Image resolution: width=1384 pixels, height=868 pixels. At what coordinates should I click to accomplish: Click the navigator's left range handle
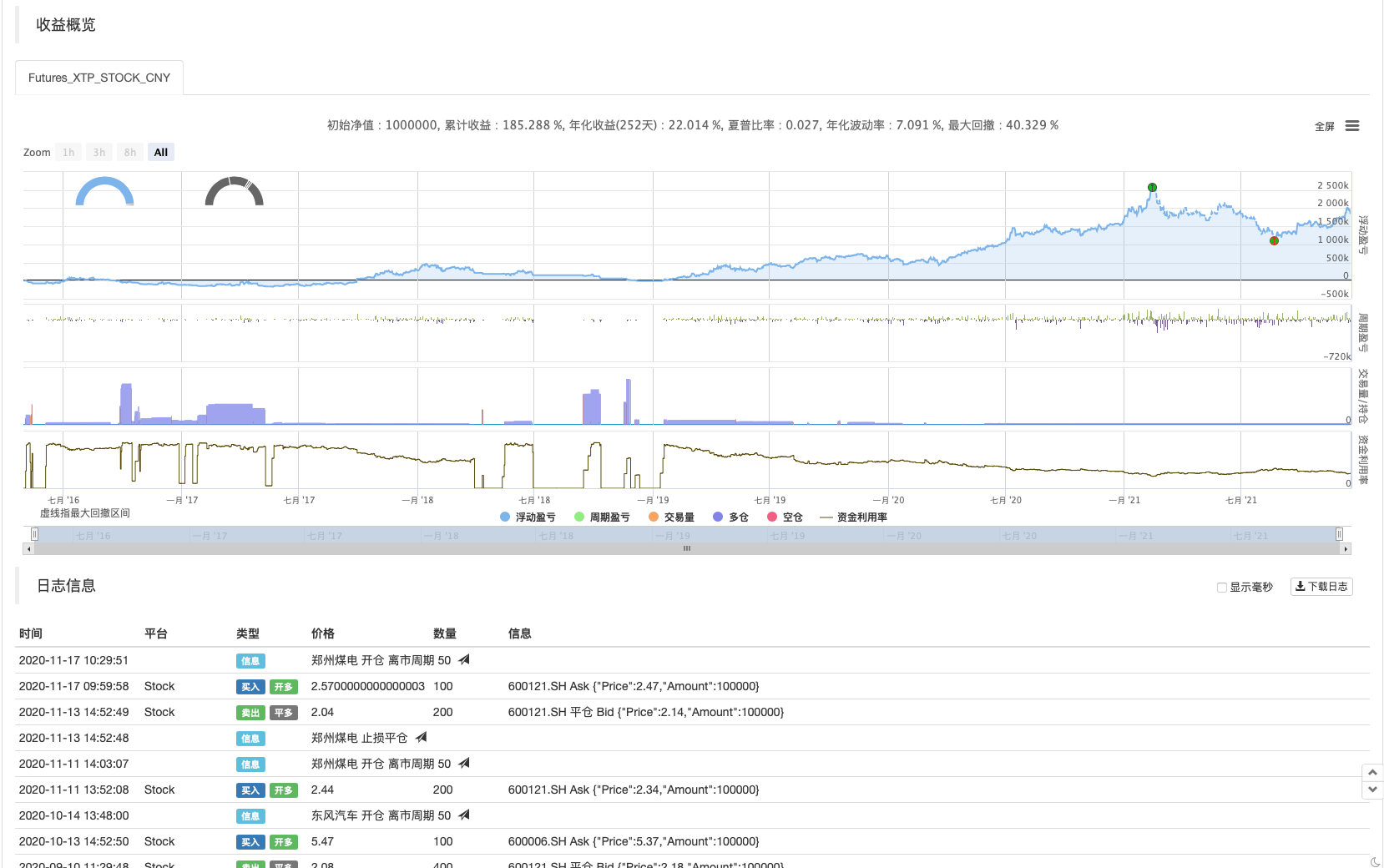[34, 534]
